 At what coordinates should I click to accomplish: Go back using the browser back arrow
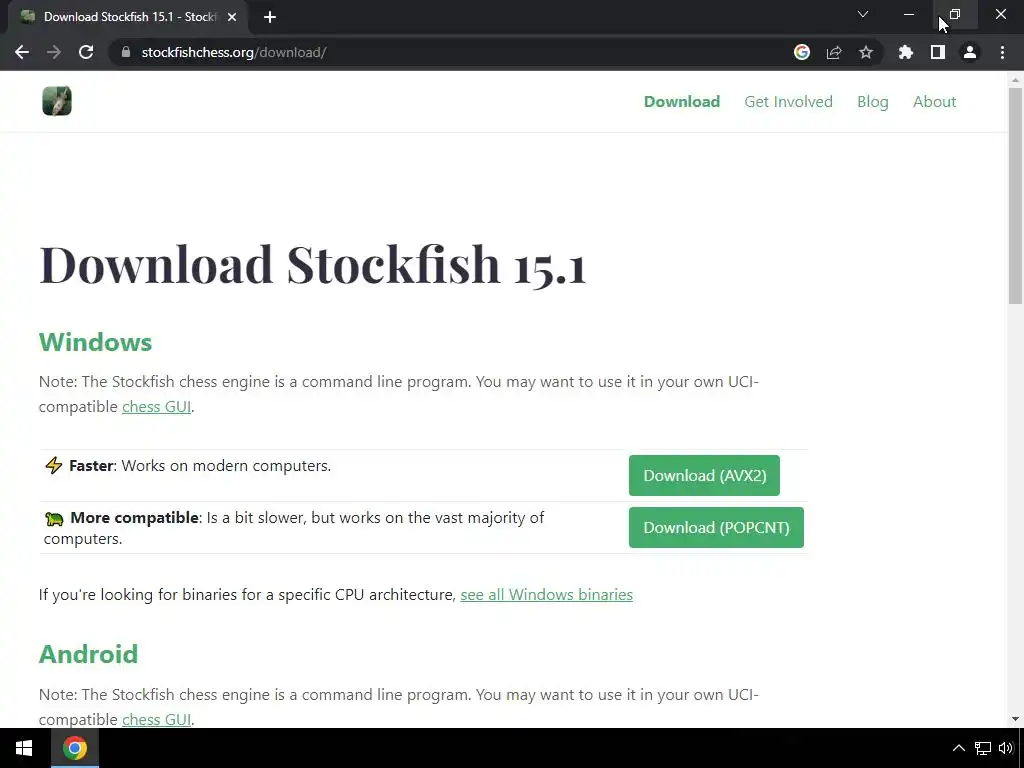click(22, 52)
